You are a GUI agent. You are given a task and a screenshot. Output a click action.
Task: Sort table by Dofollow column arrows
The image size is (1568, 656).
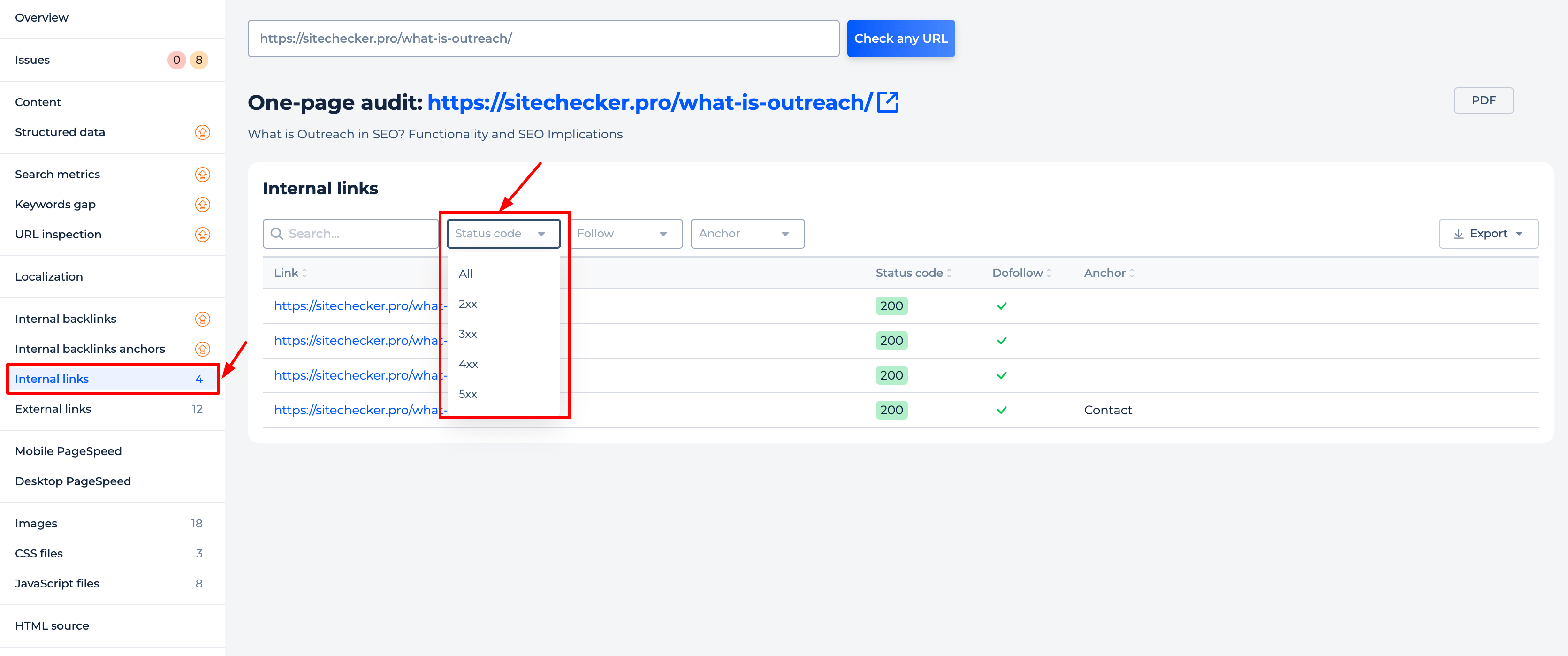click(1049, 273)
